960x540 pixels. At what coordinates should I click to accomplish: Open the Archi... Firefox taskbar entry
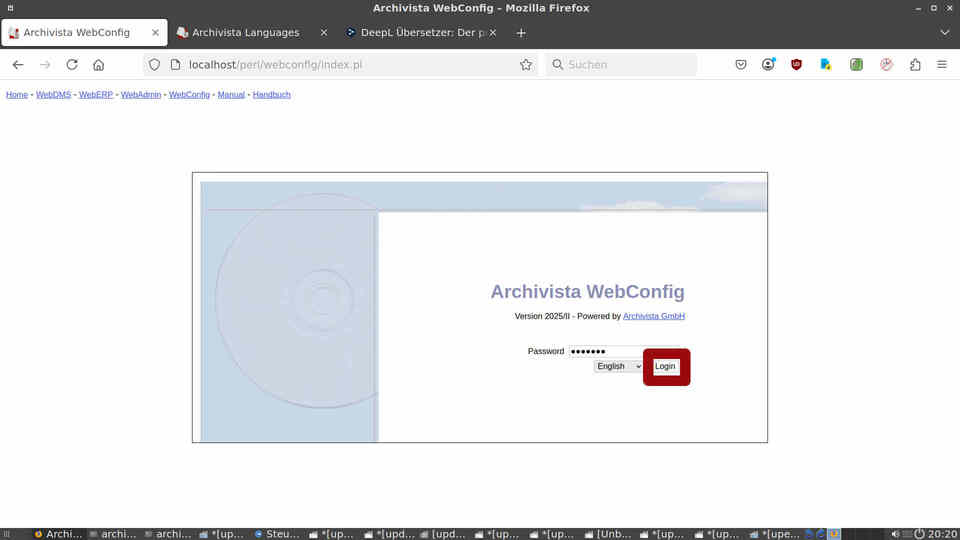tap(58, 534)
